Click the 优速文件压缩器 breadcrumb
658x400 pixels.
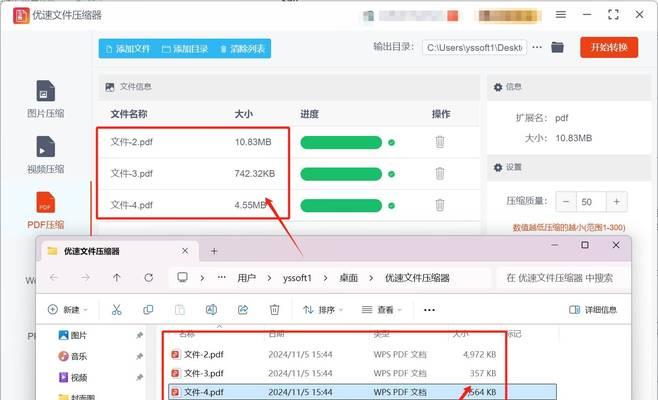coord(417,278)
